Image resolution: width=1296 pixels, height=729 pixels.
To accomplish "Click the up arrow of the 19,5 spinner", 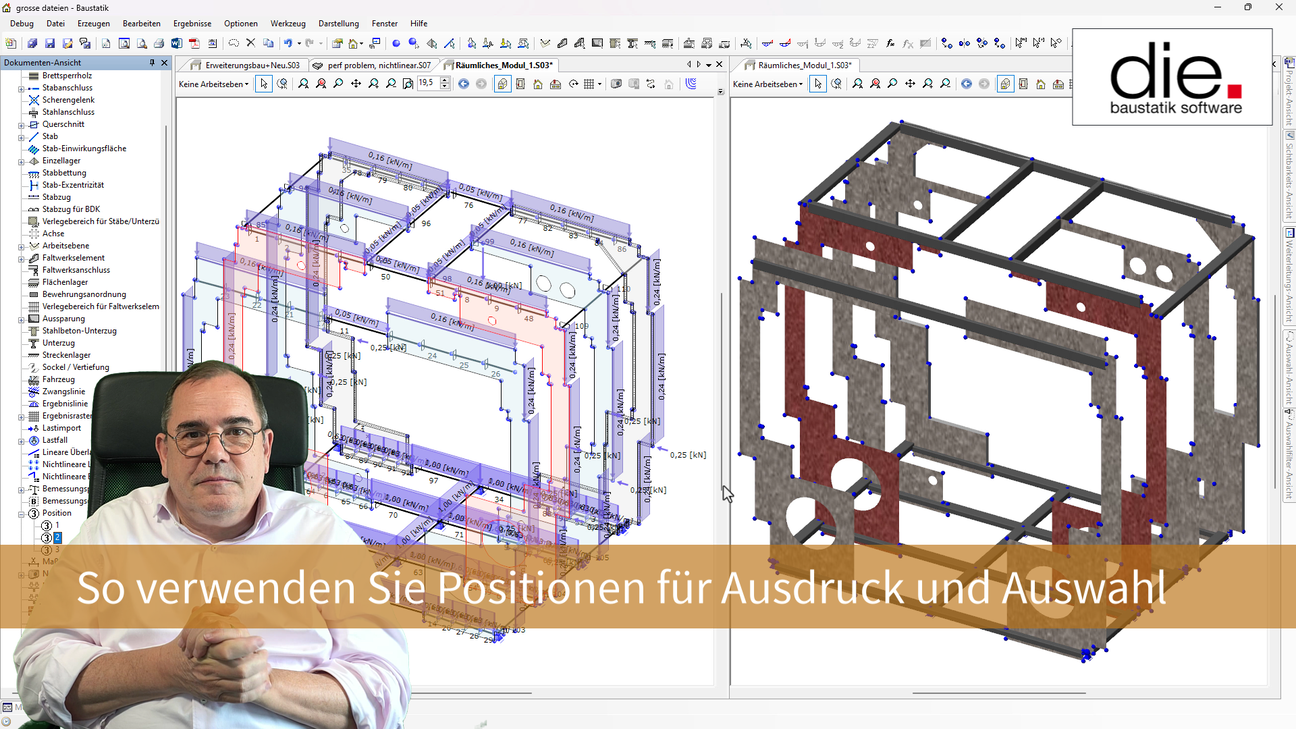I will pos(443,80).
